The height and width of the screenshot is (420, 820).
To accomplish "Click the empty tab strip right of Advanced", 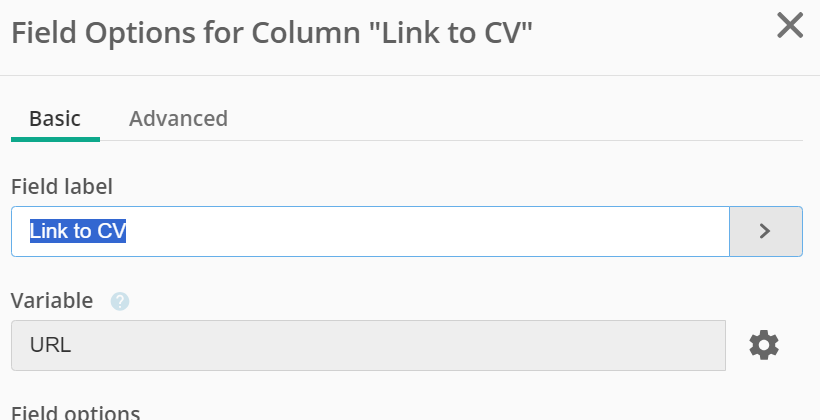I will click(515, 119).
